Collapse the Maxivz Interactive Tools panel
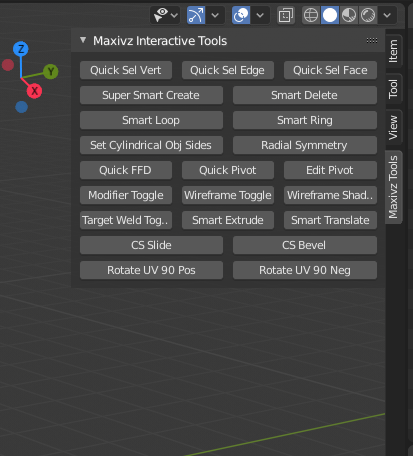This screenshot has height=456, width=413. tap(83, 40)
